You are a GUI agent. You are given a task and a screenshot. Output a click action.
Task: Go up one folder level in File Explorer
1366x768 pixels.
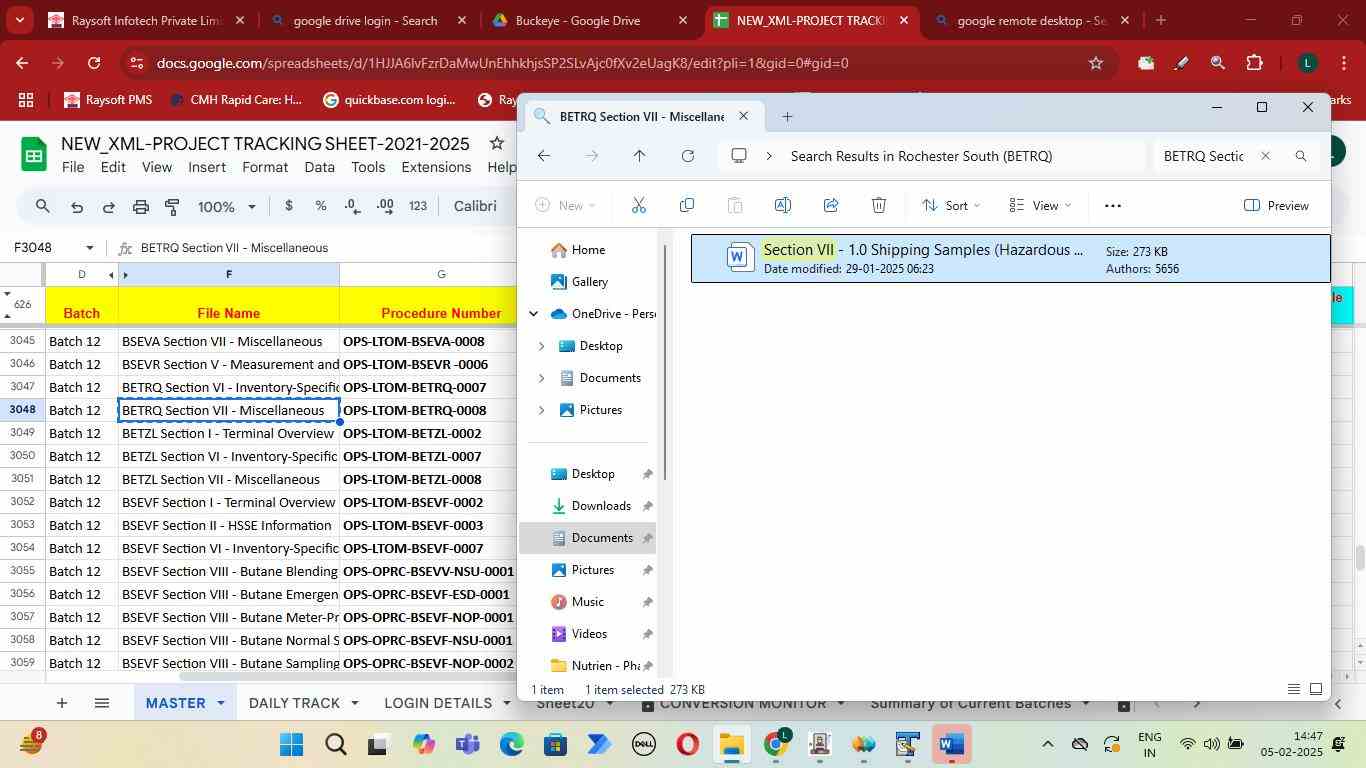pyautogui.click(x=639, y=156)
